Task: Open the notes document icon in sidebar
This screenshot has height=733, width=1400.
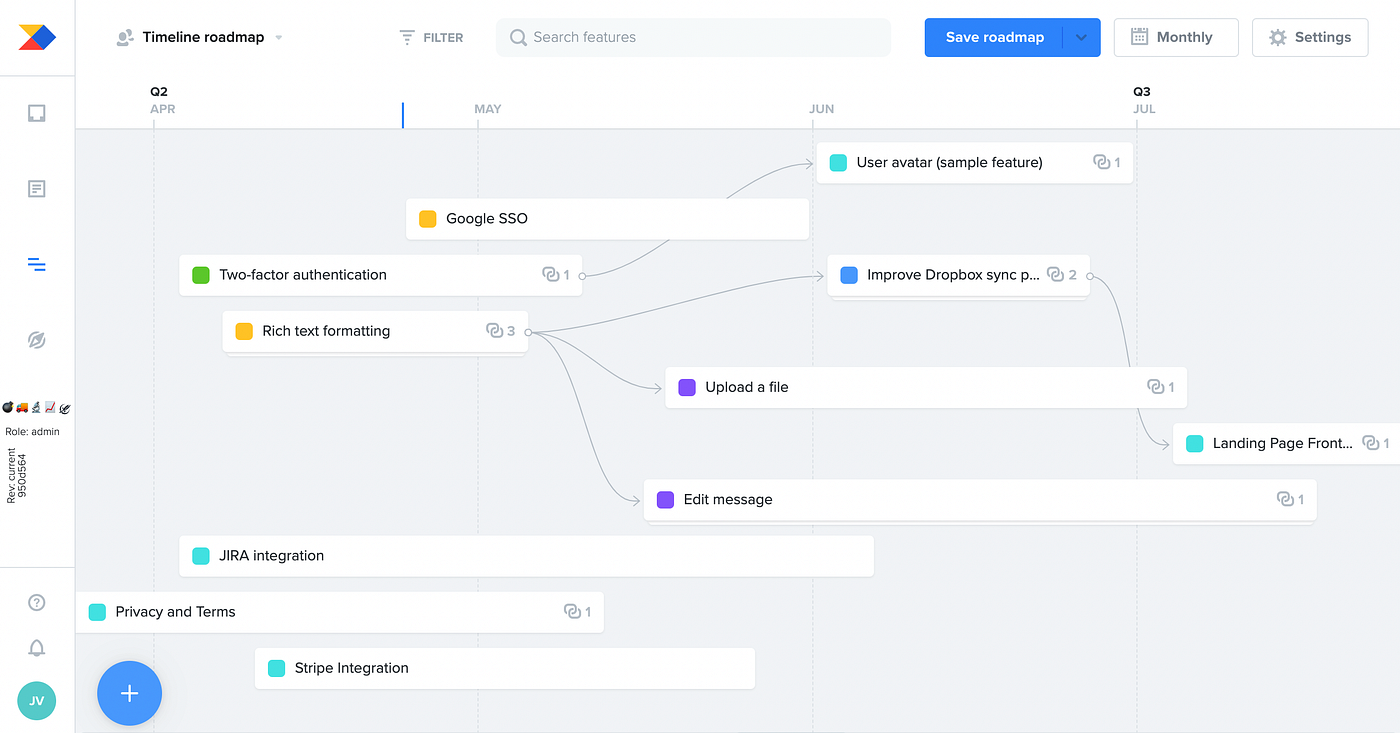Action: pos(37,189)
